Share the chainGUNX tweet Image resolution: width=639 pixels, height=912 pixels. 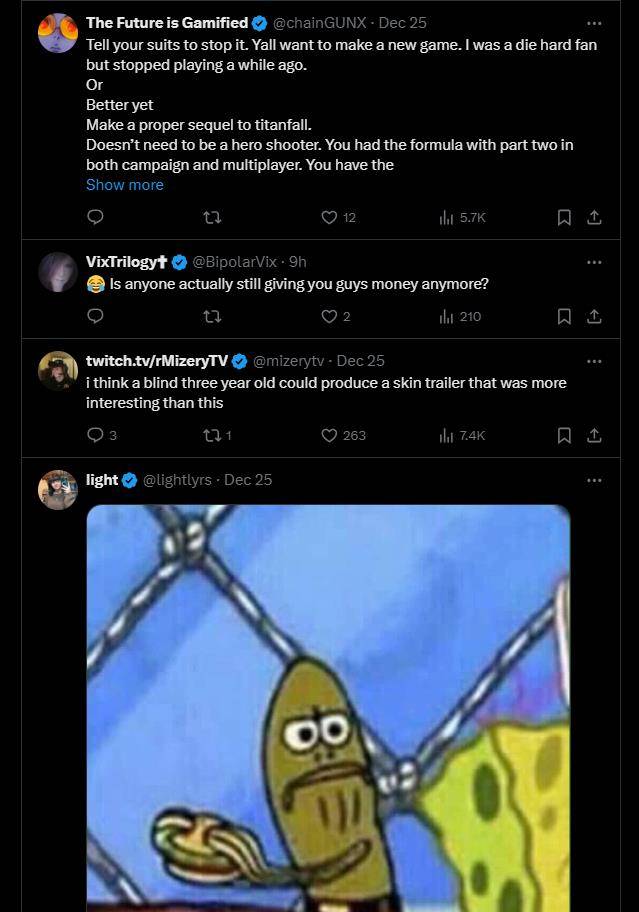point(593,217)
